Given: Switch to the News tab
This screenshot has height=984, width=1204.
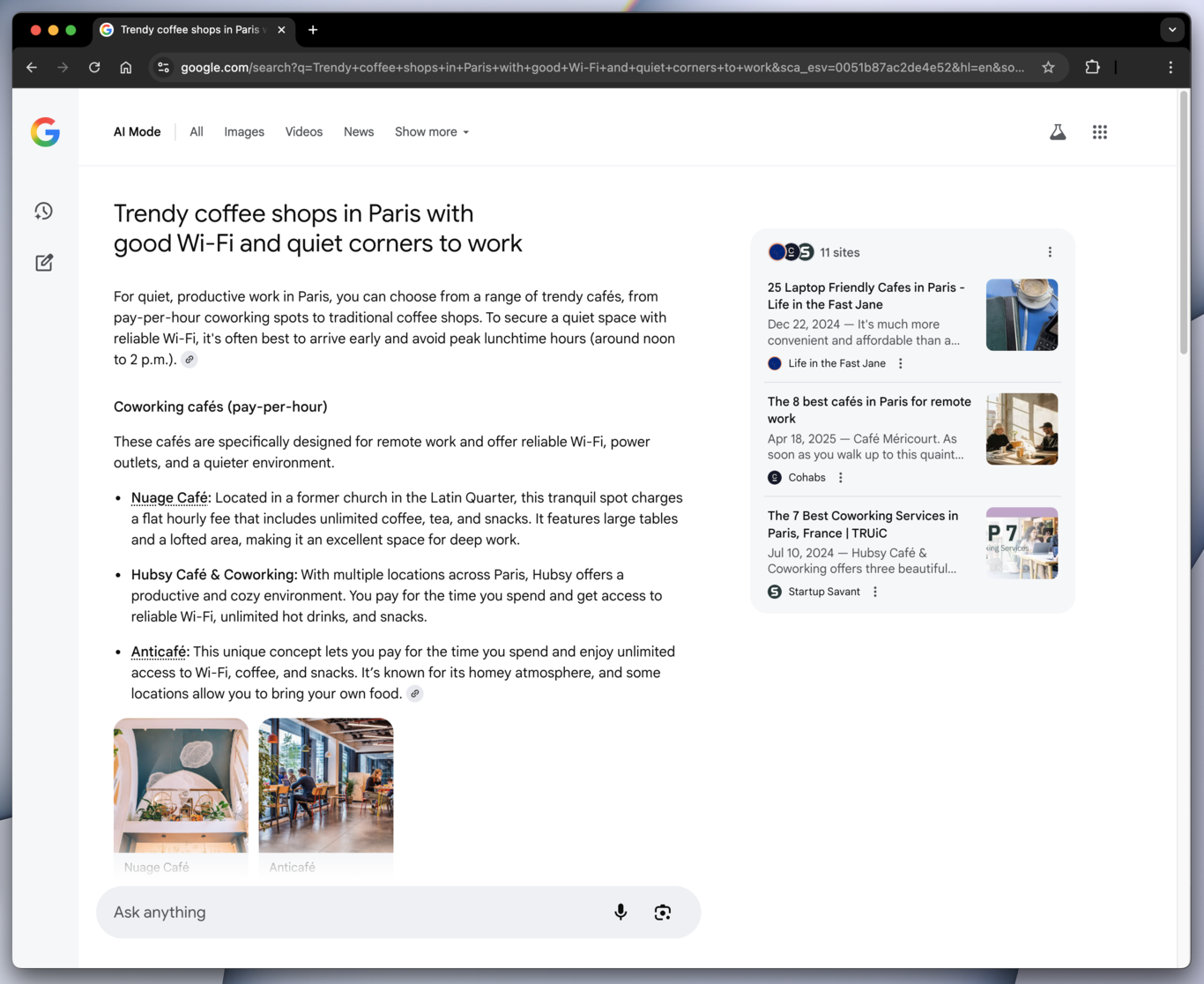Looking at the screenshot, I should point(359,132).
